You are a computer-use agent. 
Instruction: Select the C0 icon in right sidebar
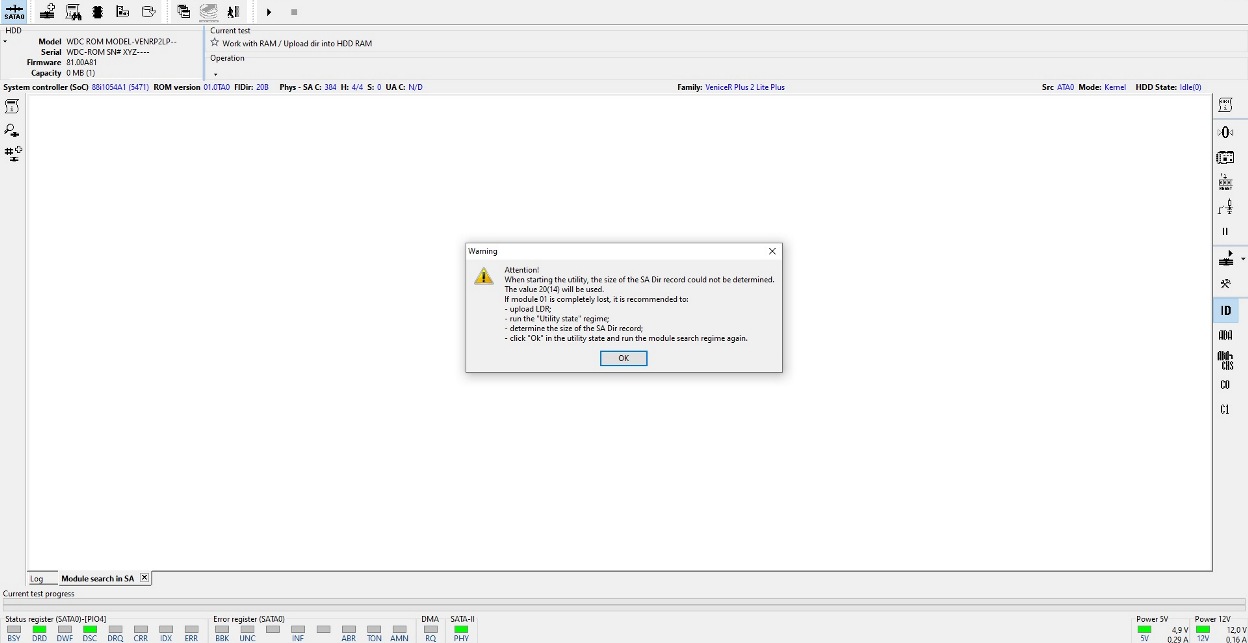pos(1225,385)
